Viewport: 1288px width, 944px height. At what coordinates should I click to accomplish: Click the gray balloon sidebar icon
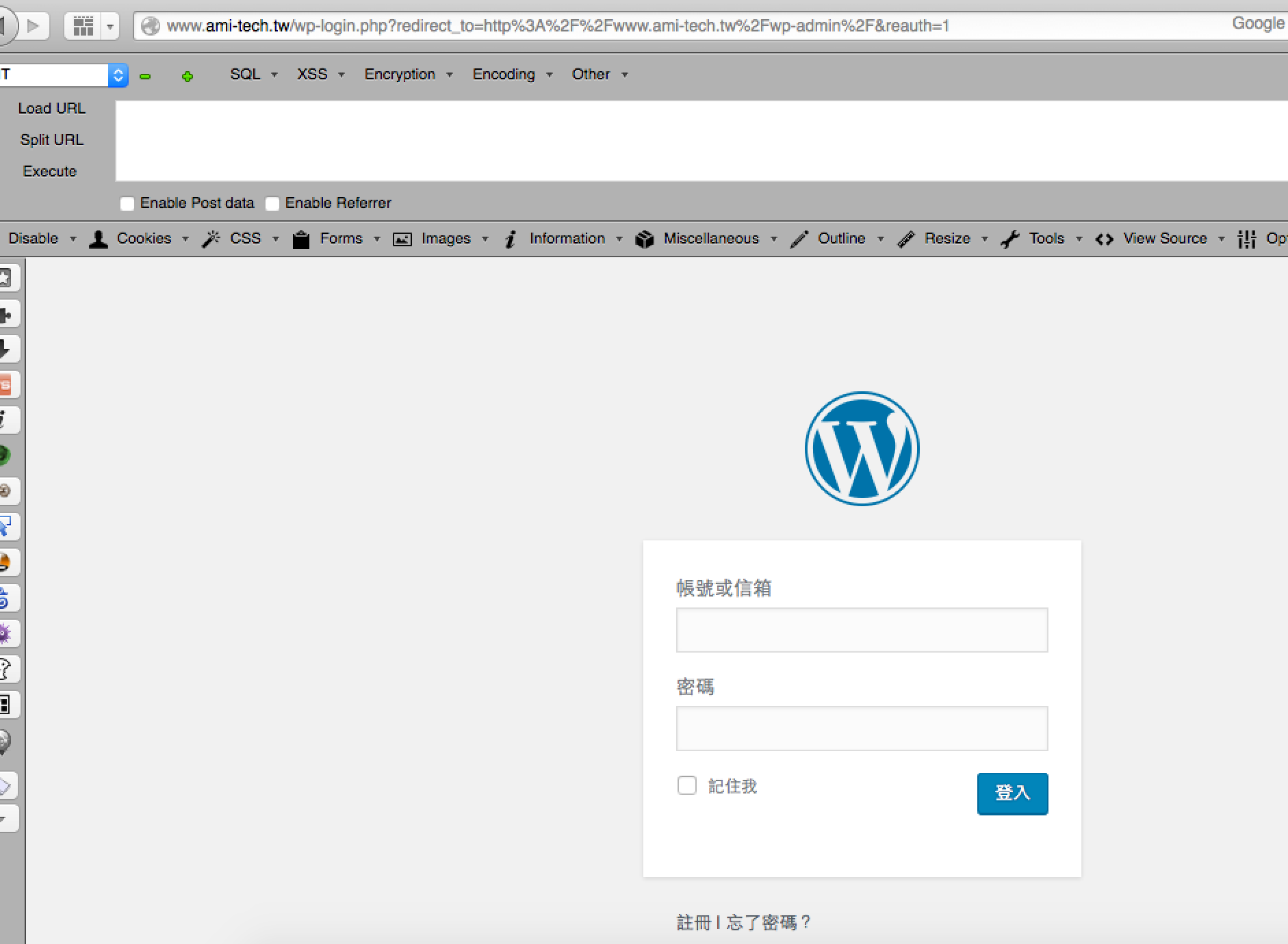pos(5,742)
